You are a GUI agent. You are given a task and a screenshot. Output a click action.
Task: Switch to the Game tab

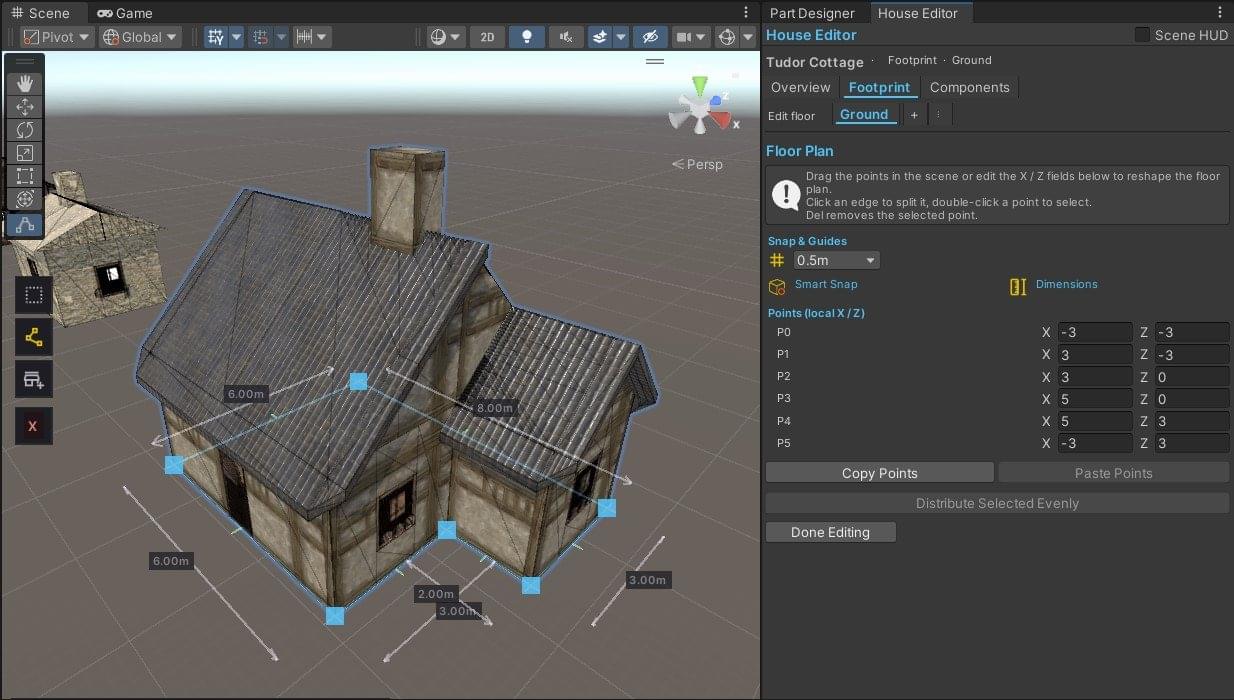pyautogui.click(x=125, y=13)
